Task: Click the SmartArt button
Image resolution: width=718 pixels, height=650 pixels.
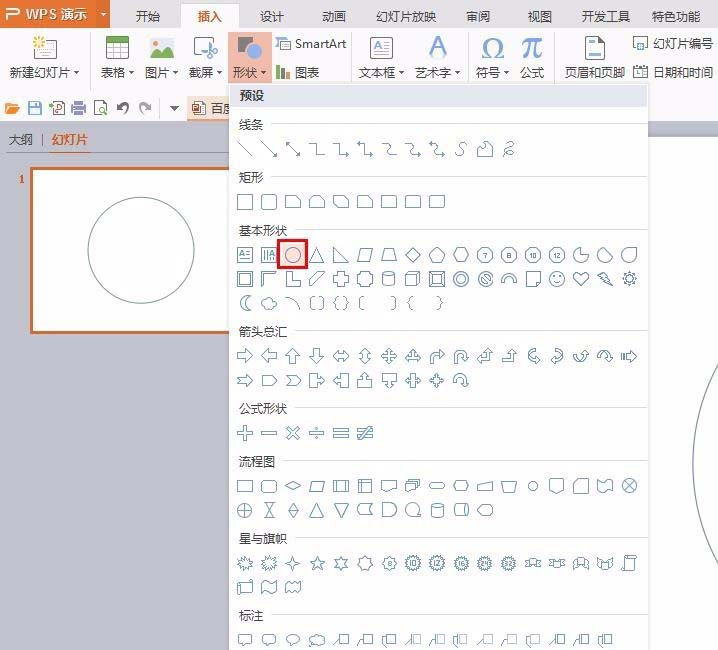Action: (x=311, y=44)
